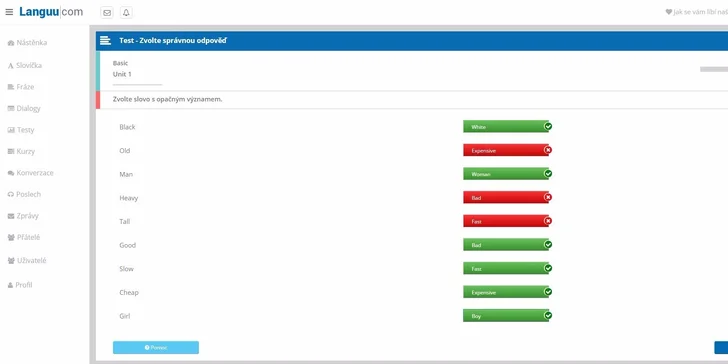Click red X icon beside Old's Expensive
This screenshot has width=728, height=364.
[548, 150]
